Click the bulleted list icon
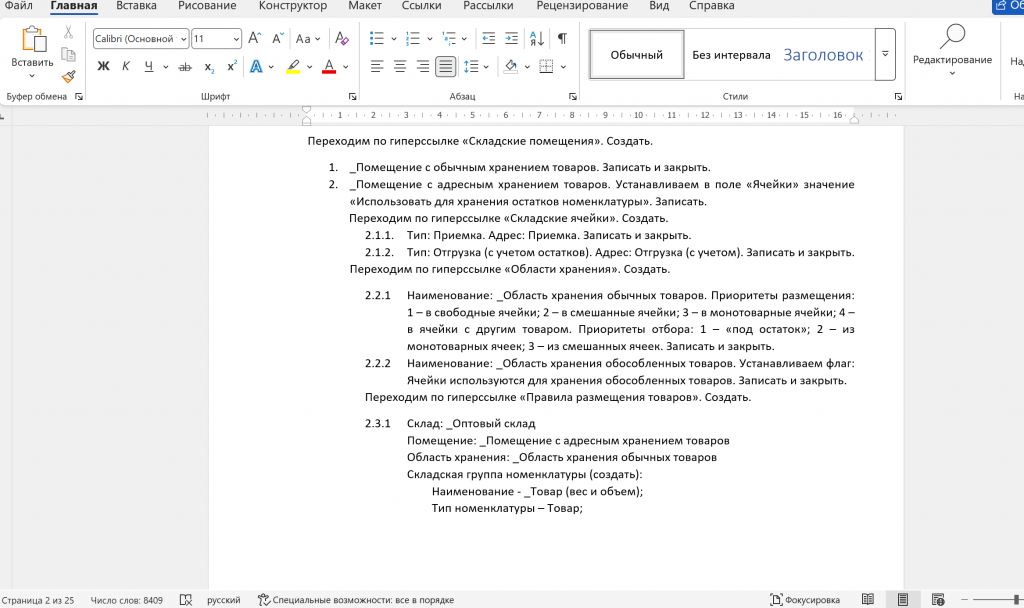The image size is (1024, 608). 377,39
